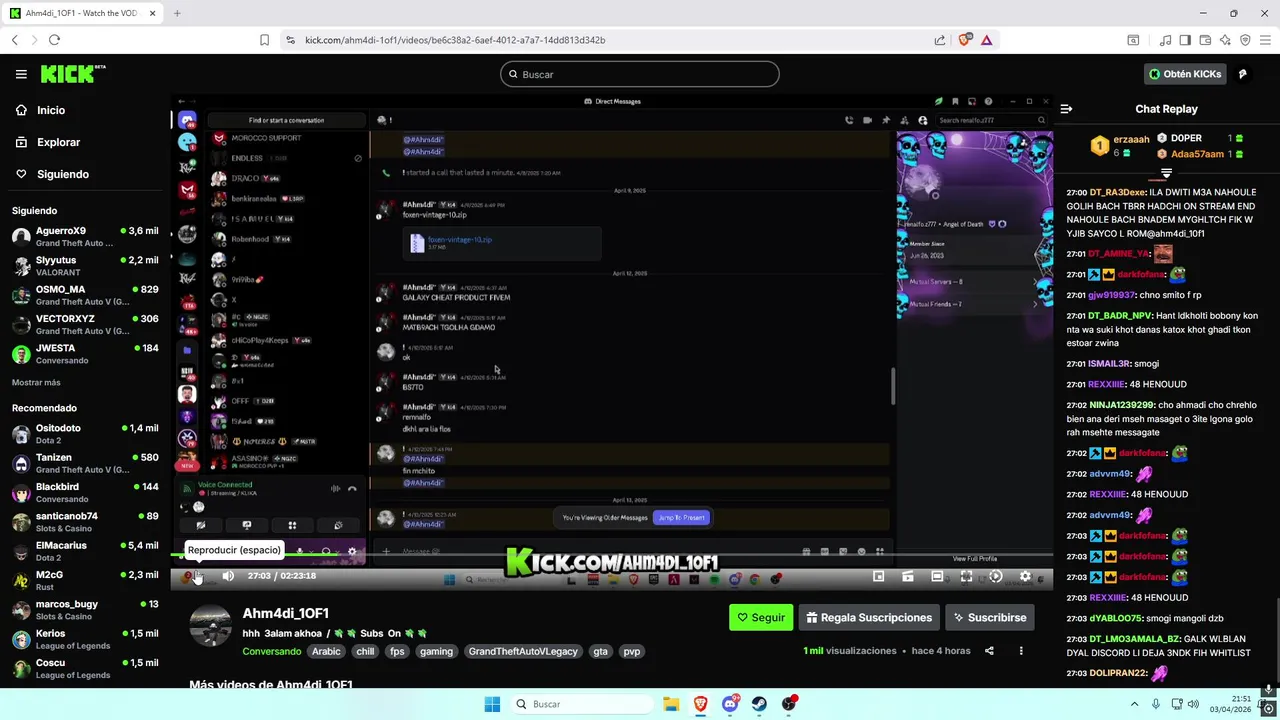The width and height of the screenshot is (1280, 720).
Task: Toggle the Brave sidebar panel
Action: 1185,40
